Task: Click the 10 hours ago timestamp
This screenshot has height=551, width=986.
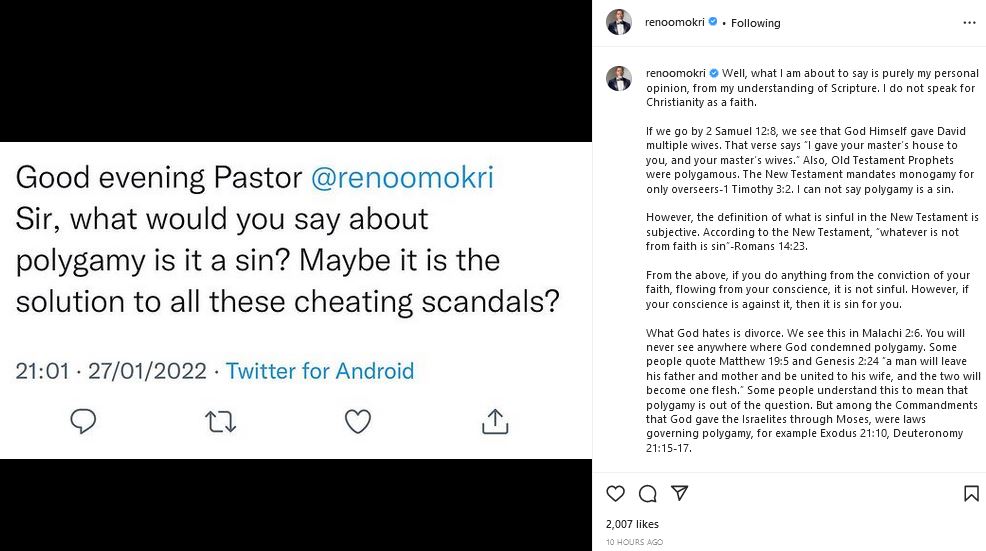Action: 634,542
